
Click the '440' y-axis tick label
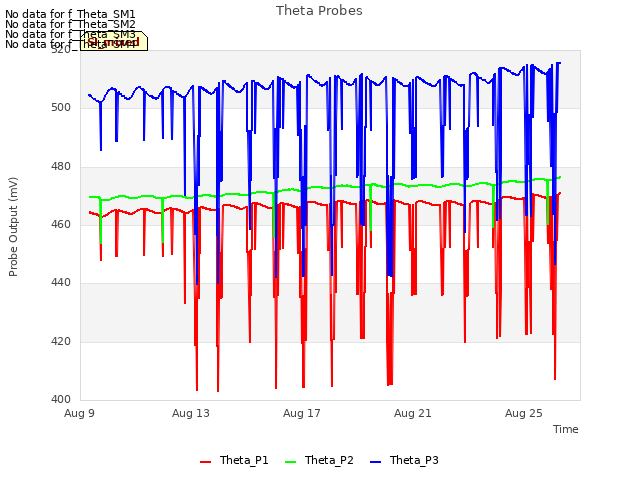[61, 282]
